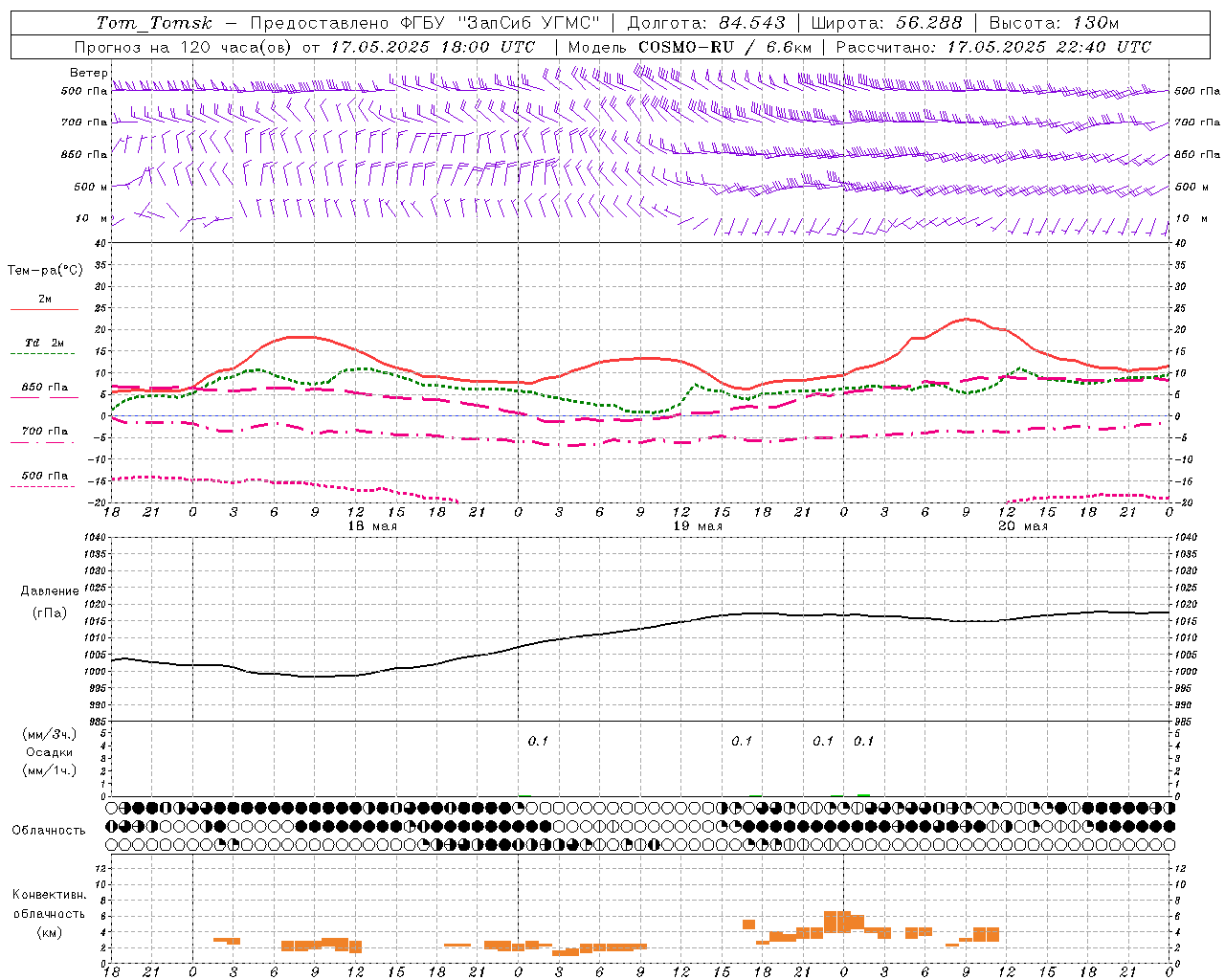Select the Осадки precipitation label

50,752
